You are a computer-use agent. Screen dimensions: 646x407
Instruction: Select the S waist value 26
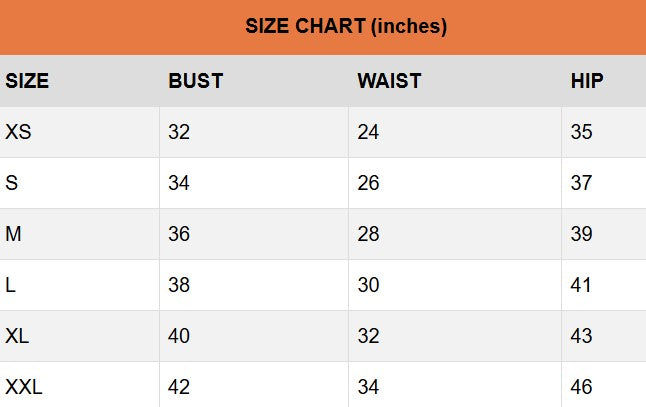pyautogui.click(x=368, y=183)
